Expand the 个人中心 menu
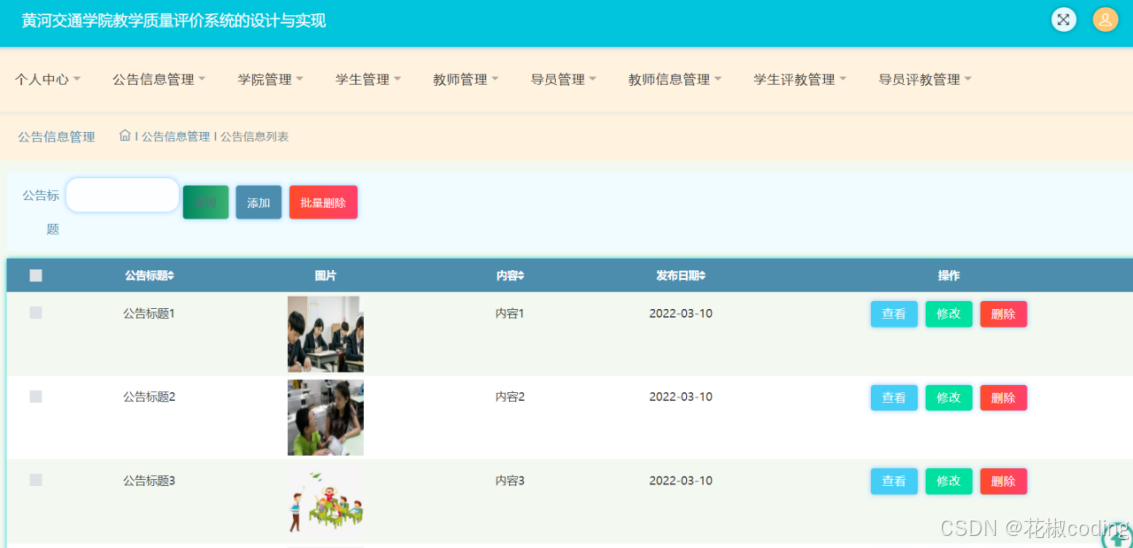Image resolution: width=1133 pixels, height=548 pixels. click(x=48, y=80)
